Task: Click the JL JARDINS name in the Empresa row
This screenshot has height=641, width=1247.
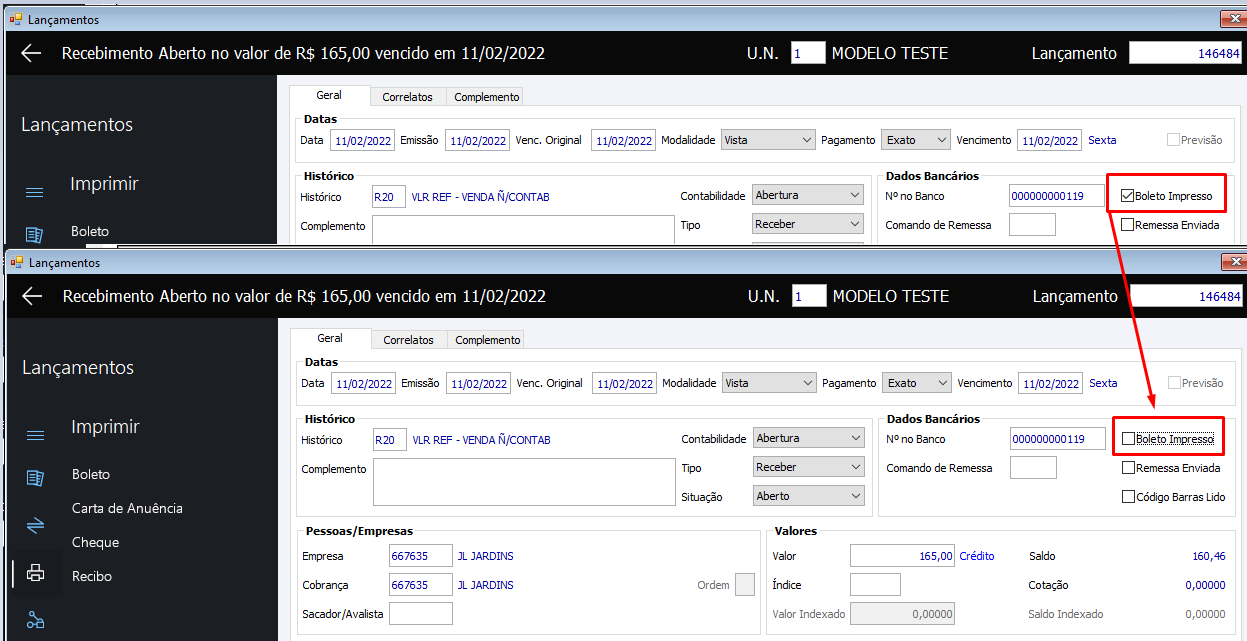Action: click(485, 556)
